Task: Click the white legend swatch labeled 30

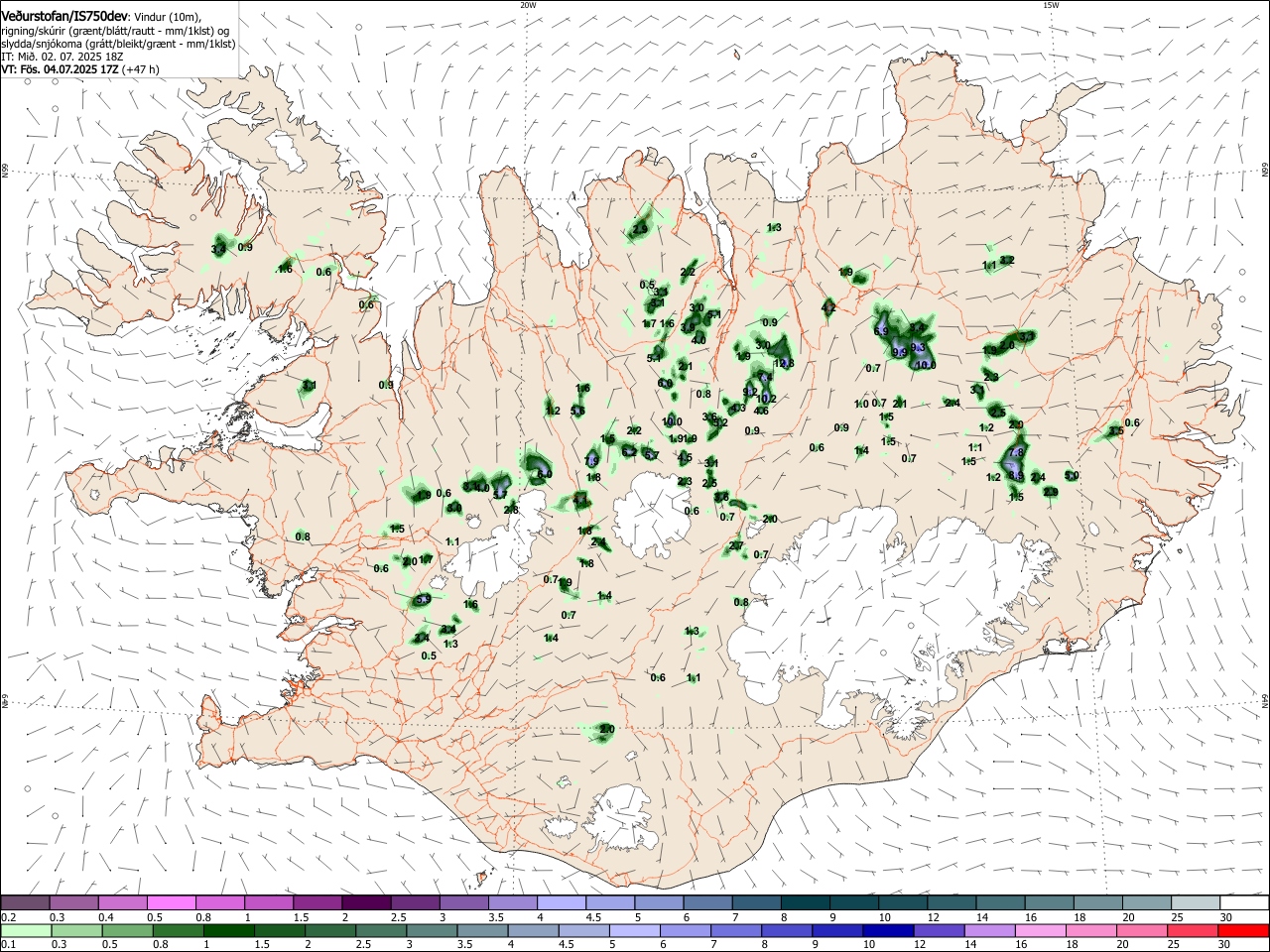Action: coord(1245,902)
